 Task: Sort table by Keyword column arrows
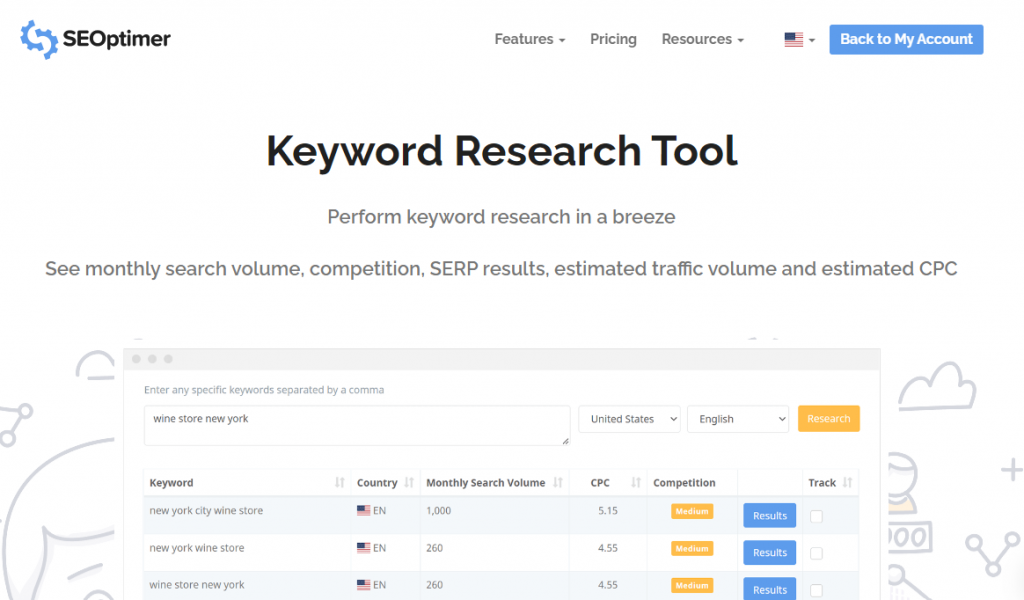(340, 483)
